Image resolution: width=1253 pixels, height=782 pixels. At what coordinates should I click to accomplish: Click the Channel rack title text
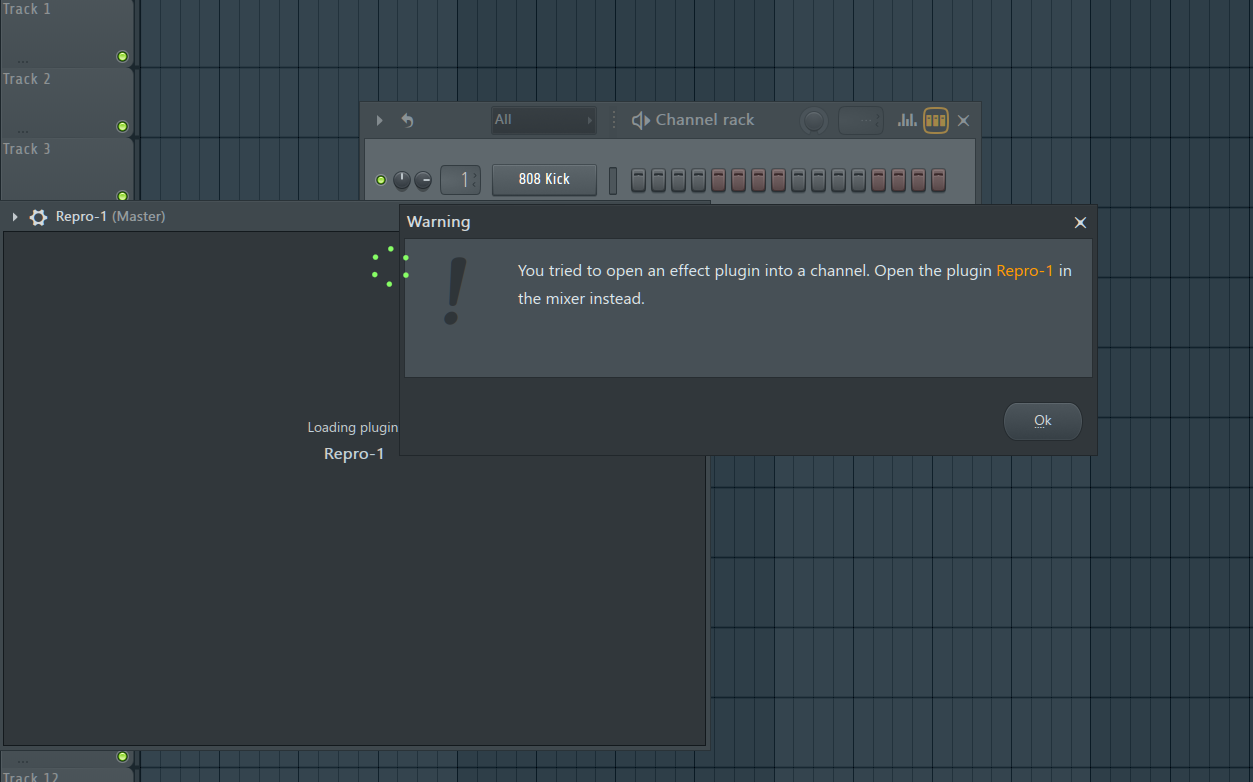(x=705, y=120)
